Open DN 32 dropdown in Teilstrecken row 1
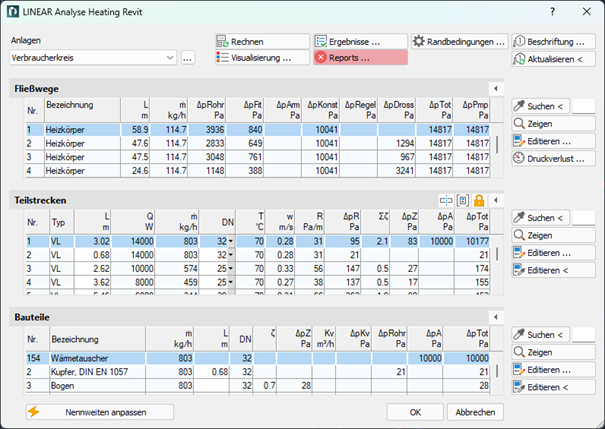605x429 pixels. 229,242
